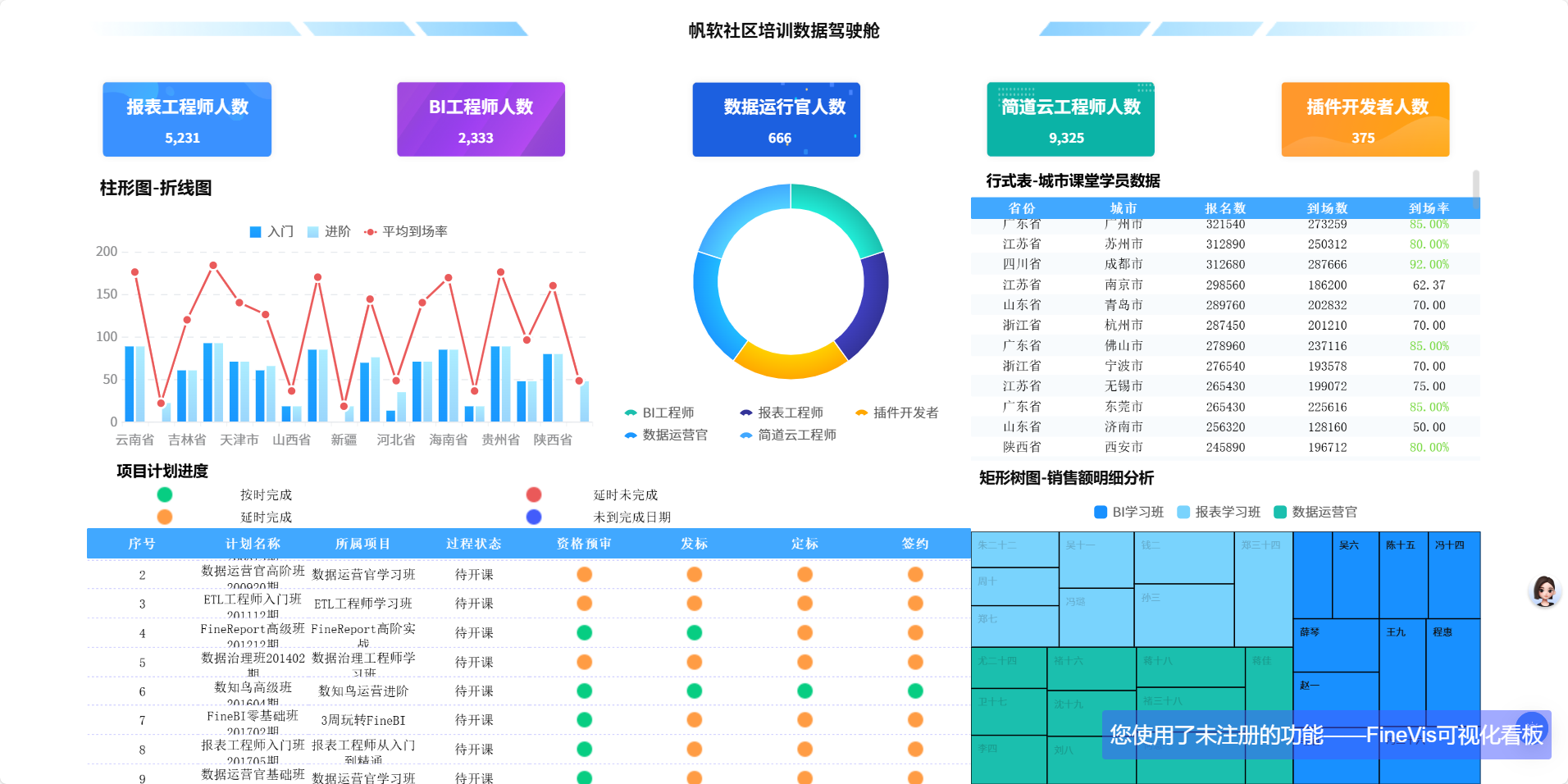This screenshot has width=1568, height=784.
Task: Click the 简道云工程师 legend marker
Action: coord(746,435)
